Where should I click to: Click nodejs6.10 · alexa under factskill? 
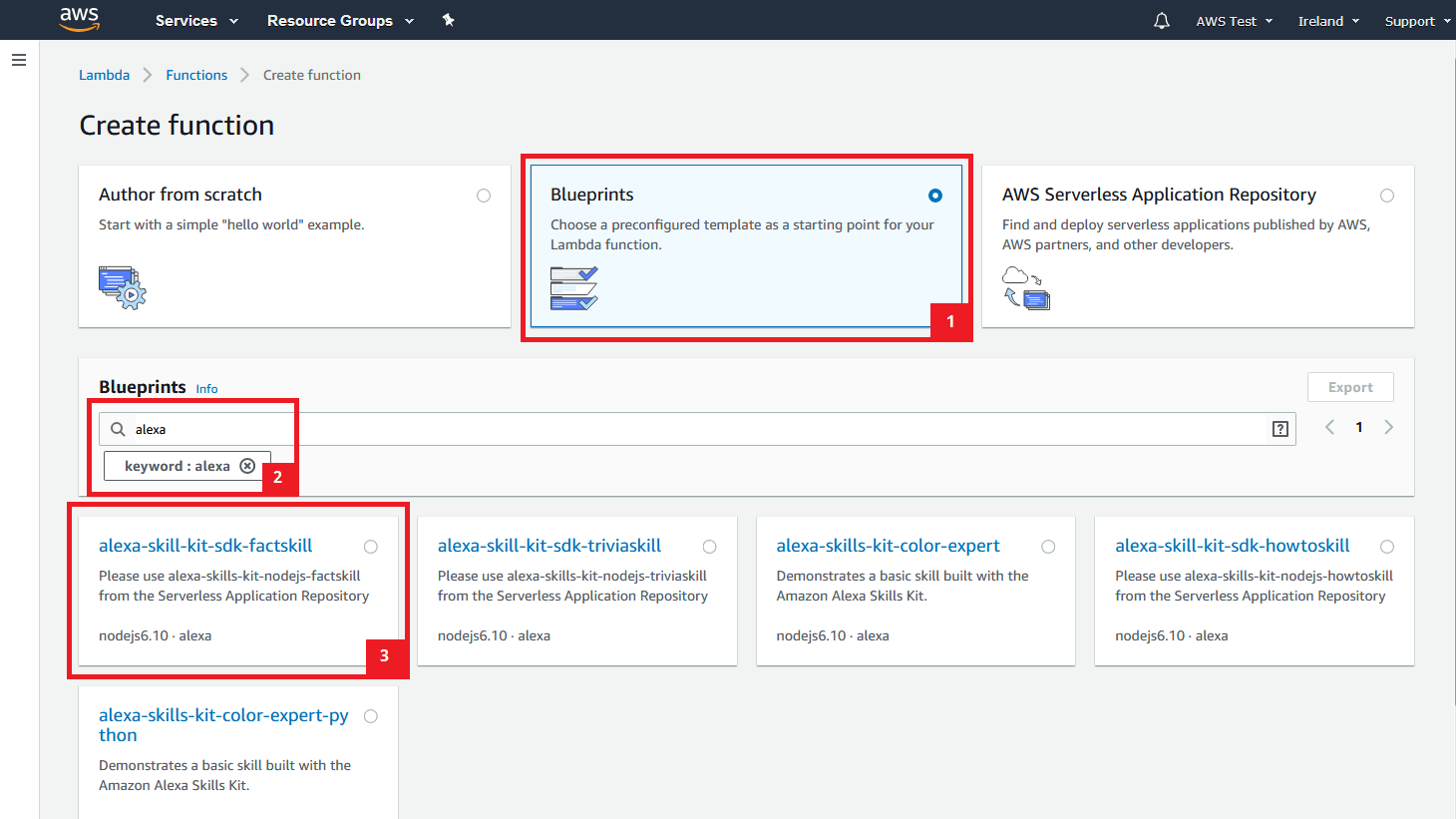click(155, 635)
